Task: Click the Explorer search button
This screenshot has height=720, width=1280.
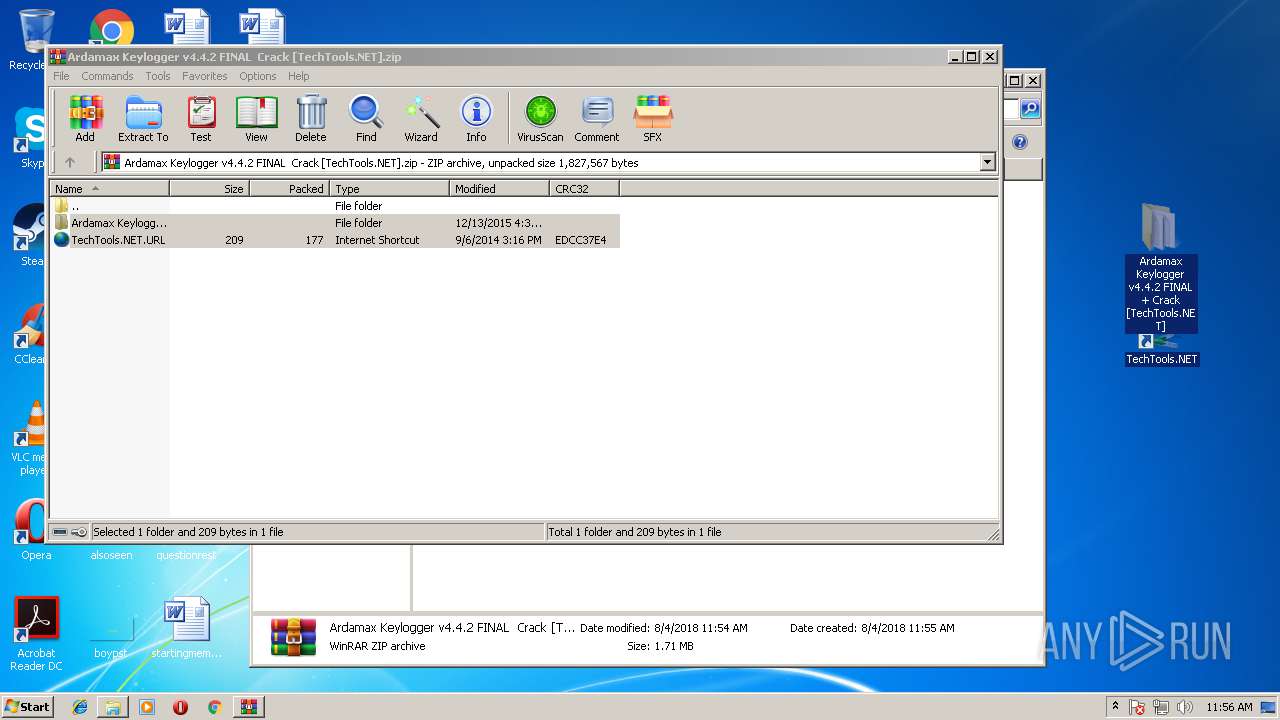Action: click(x=1029, y=109)
